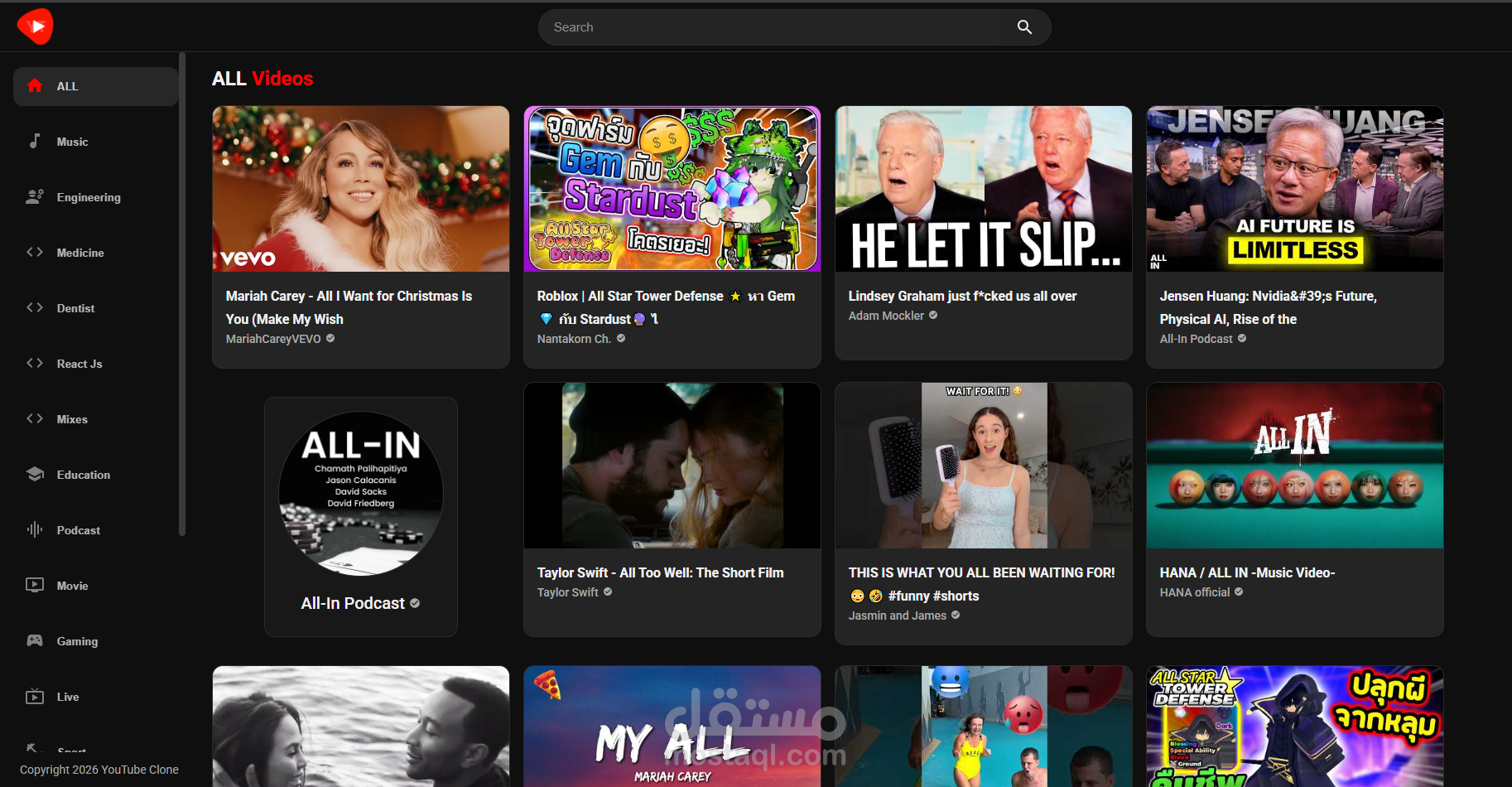Open HANA ALL IN music video thumbnail
The width and height of the screenshot is (1512, 787).
pos(1295,466)
